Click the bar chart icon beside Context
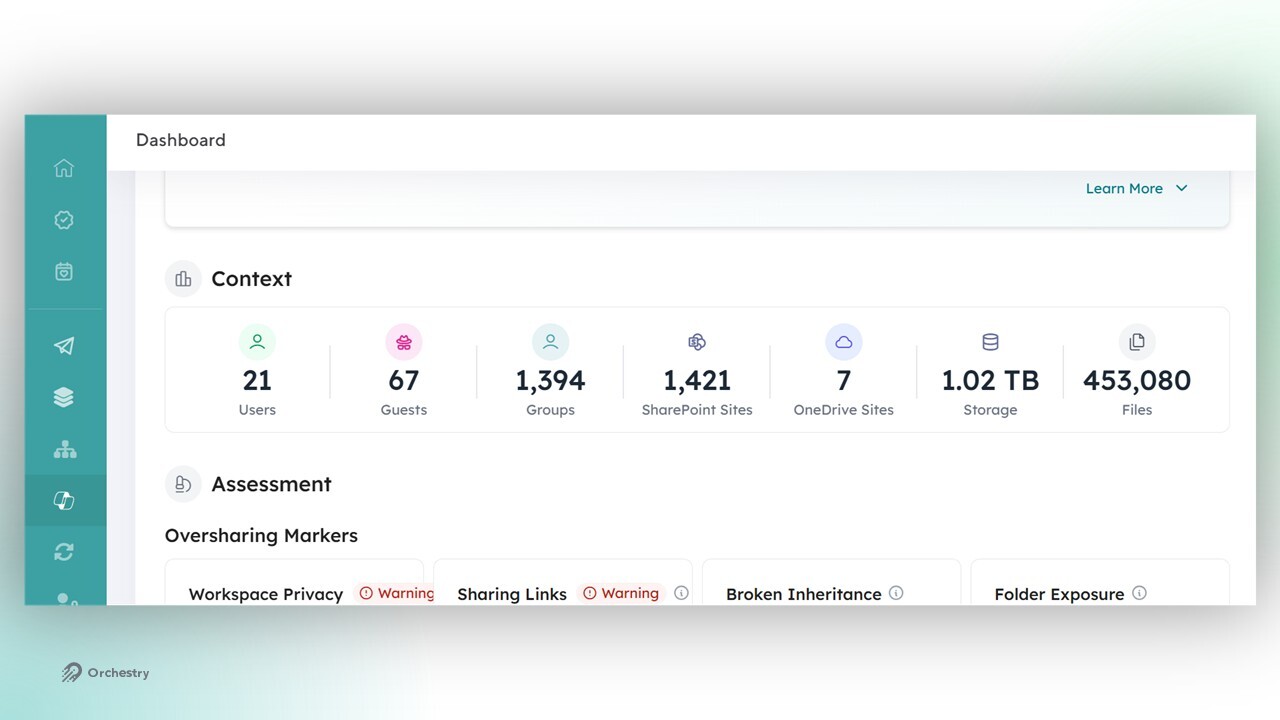Screen dimensions: 1280x720 coord(183,279)
